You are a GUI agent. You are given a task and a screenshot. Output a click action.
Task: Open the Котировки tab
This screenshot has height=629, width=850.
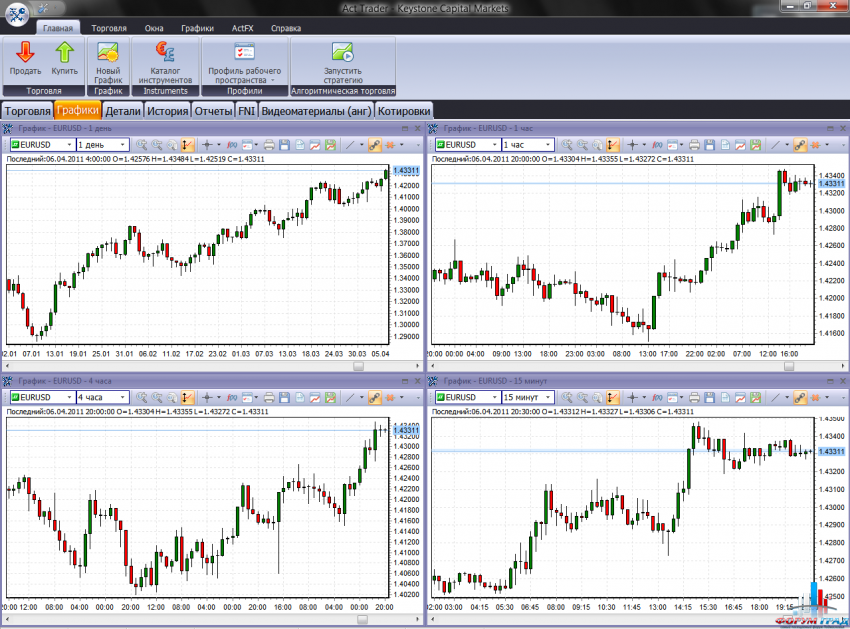pyautogui.click(x=405, y=111)
